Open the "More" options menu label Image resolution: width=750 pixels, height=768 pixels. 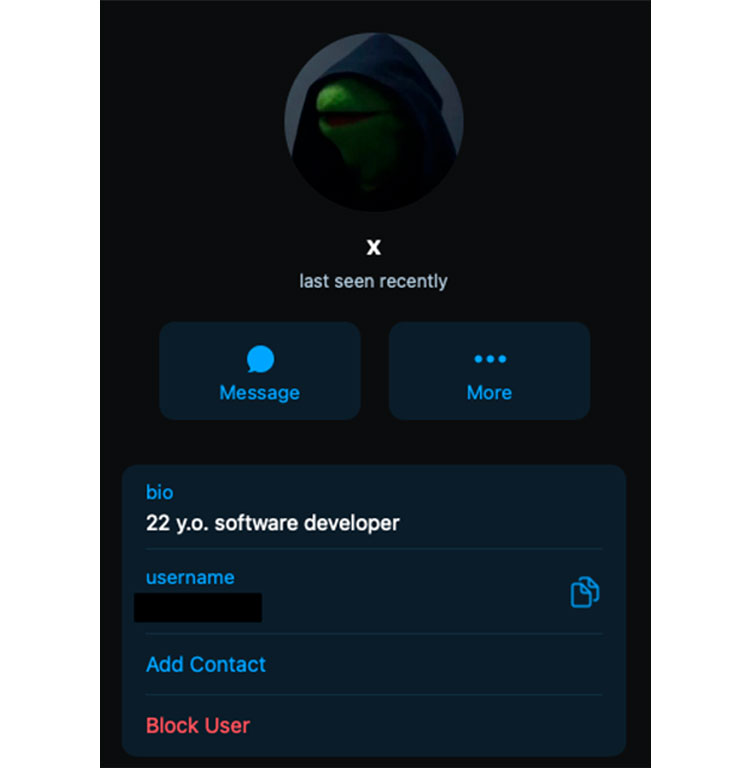click(489, 393)
